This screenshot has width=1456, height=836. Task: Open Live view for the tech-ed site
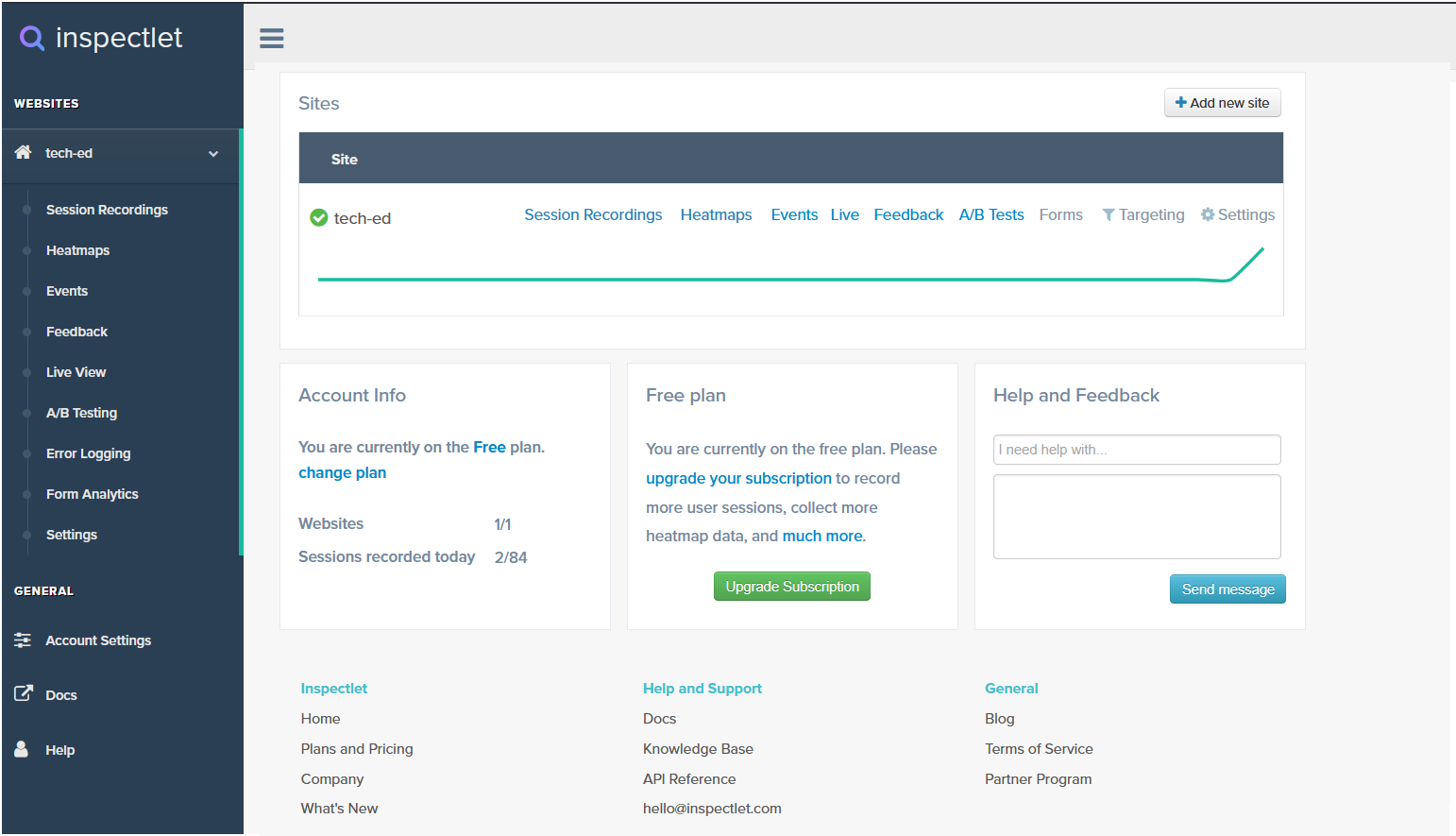pos(844,214)
